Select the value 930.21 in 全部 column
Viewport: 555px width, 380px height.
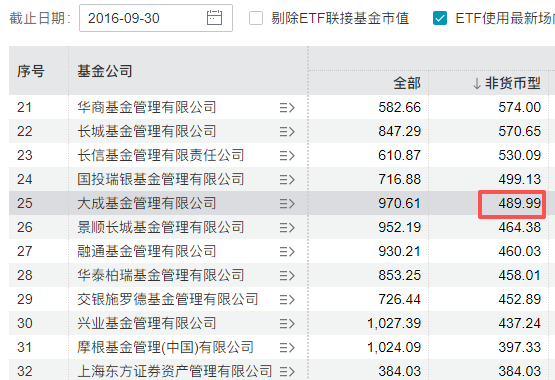400,251
